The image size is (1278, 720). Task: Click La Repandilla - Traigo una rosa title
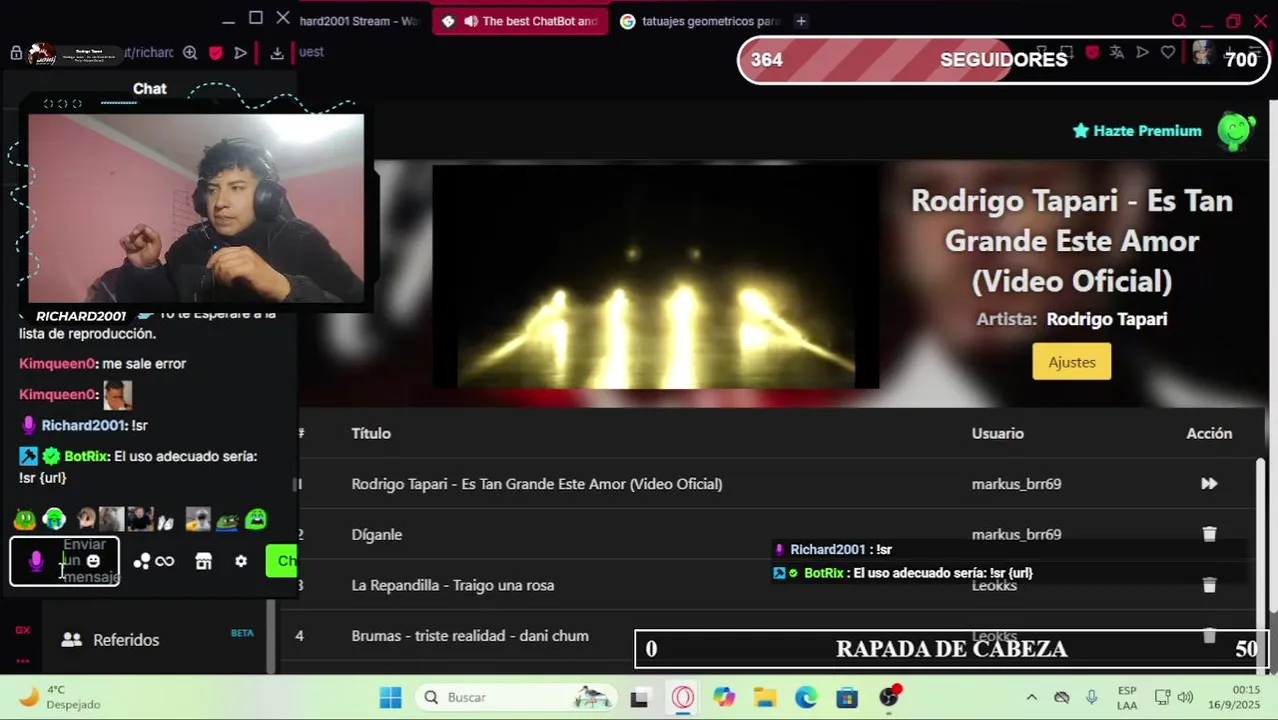pos(453,585)
